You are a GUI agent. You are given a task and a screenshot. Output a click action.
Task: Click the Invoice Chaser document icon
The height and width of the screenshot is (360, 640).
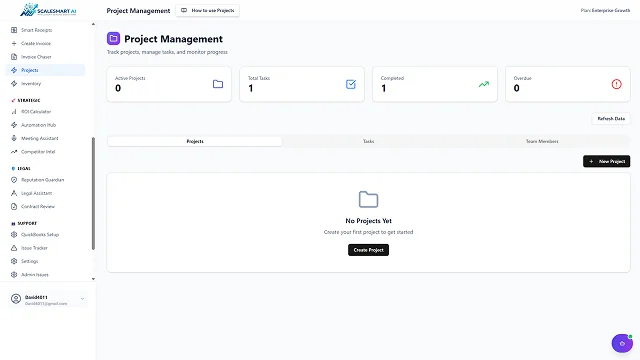pos(14,57)
